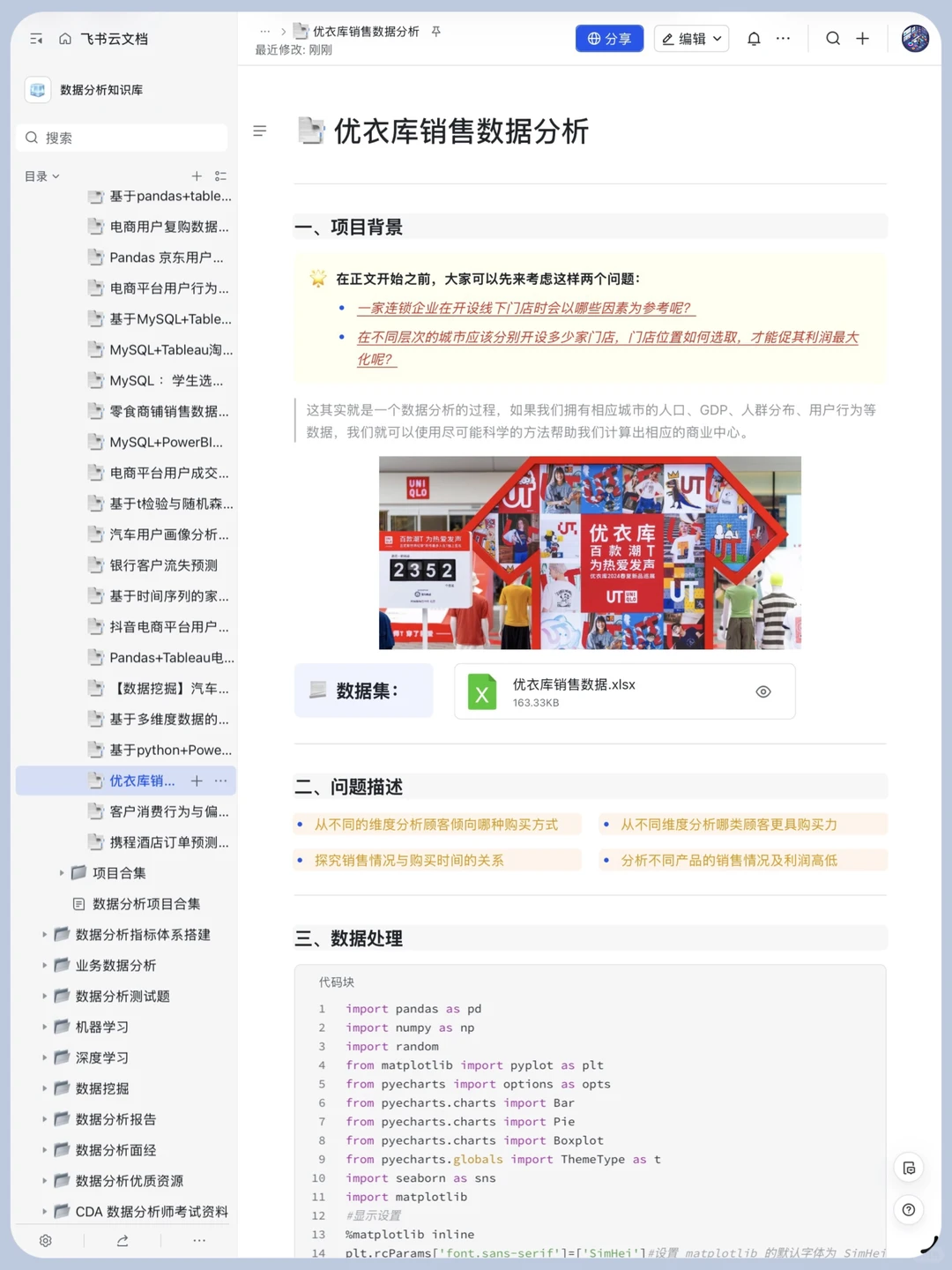The height and width of the screenshot is (1270, 952).
Task: Open the search magnifier in top bar
Action: [833, 39]
